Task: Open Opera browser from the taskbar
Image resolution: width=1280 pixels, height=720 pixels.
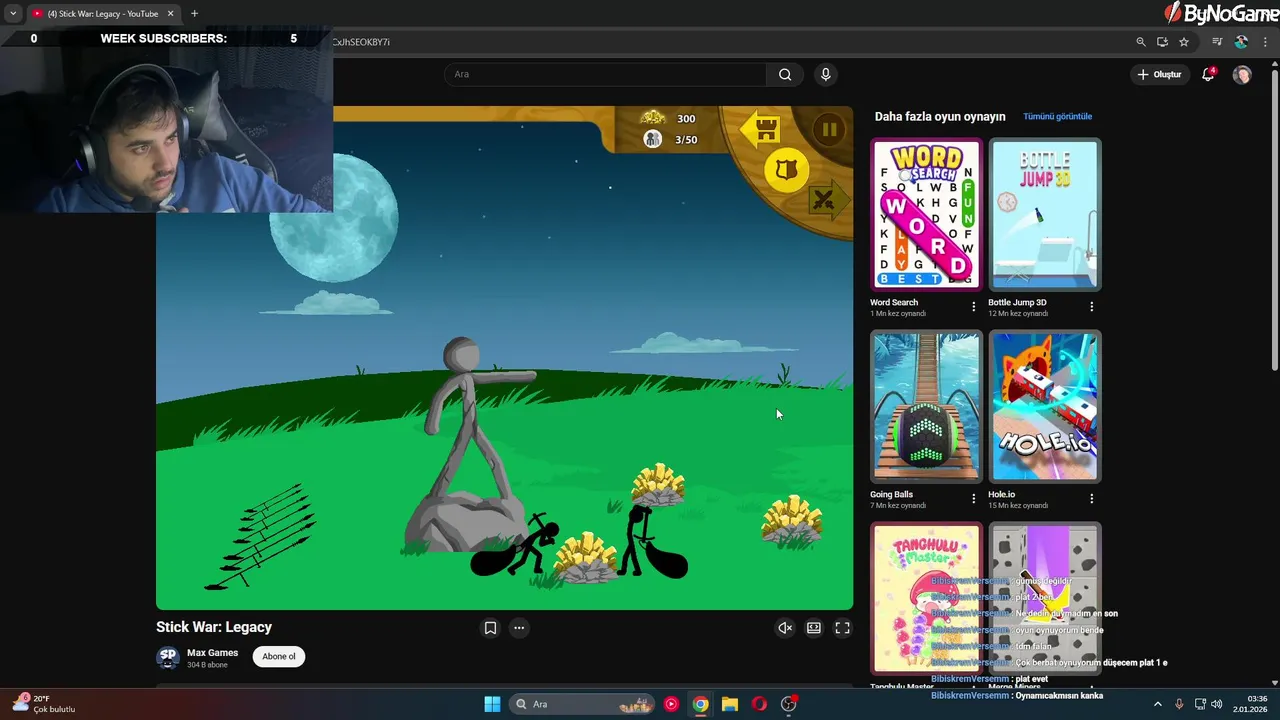Action: 759,704
